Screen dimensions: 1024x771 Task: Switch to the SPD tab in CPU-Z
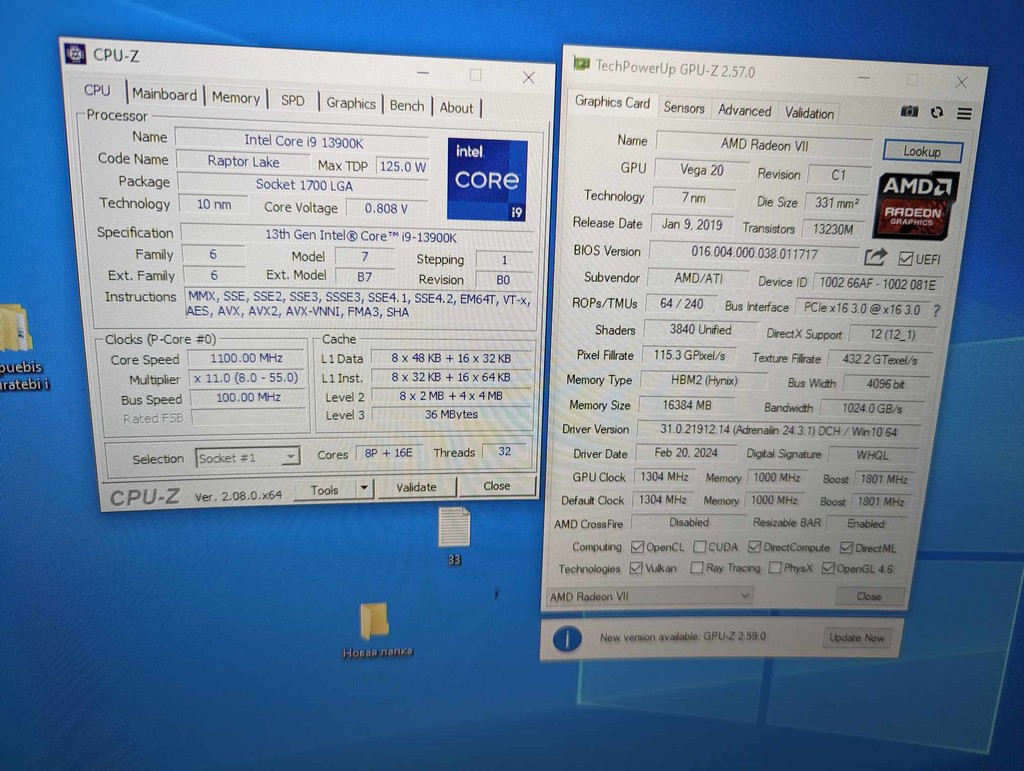click(293, 101)
